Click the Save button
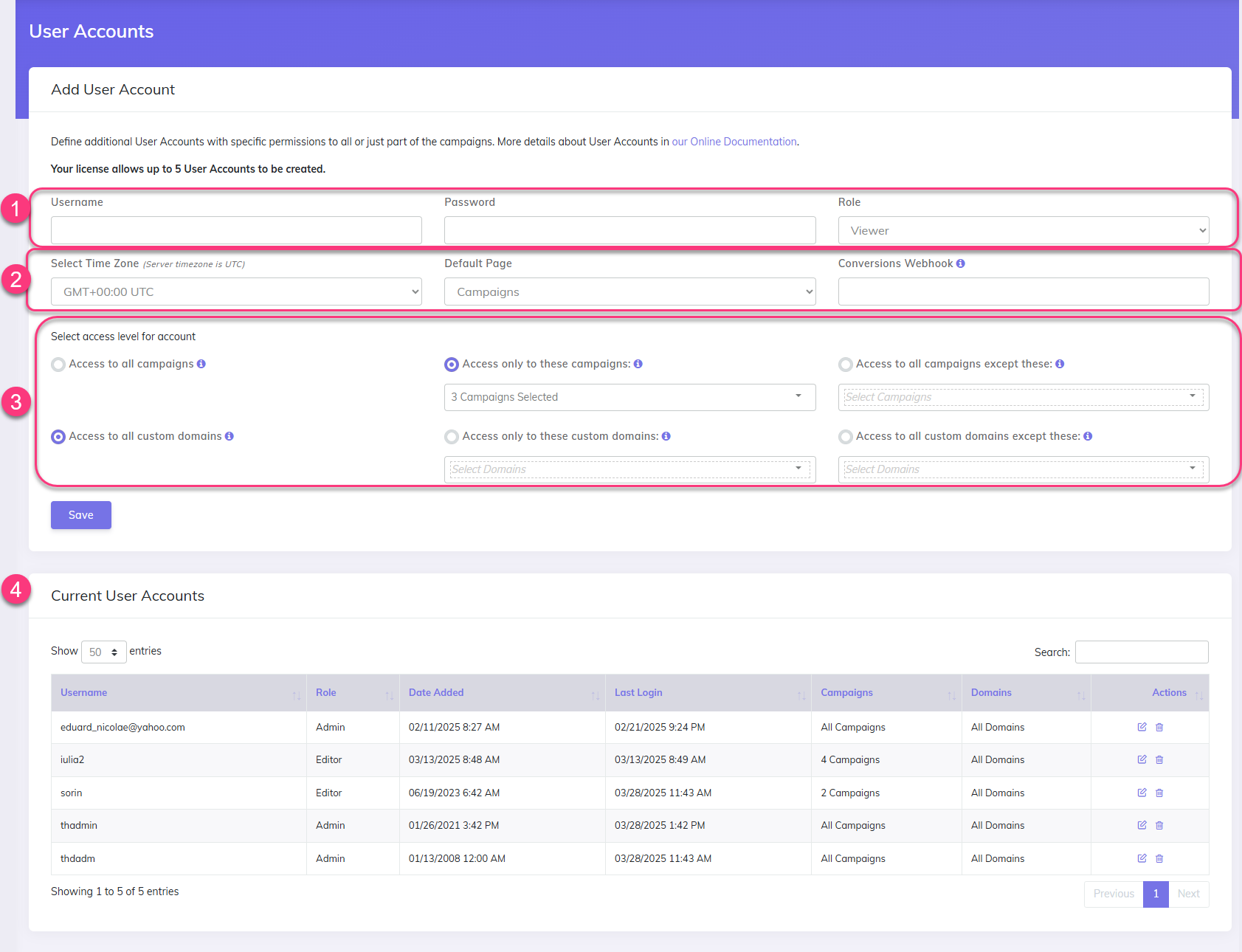Viewport: 1242px width, 952px height. coord(80,514)
